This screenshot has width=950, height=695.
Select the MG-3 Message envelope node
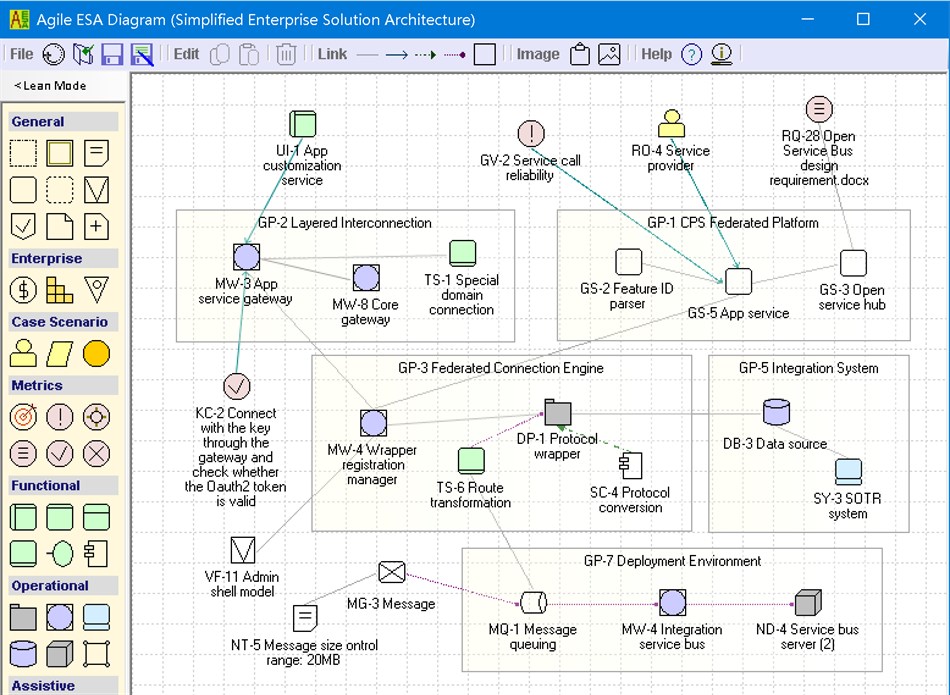click(391, 572)
